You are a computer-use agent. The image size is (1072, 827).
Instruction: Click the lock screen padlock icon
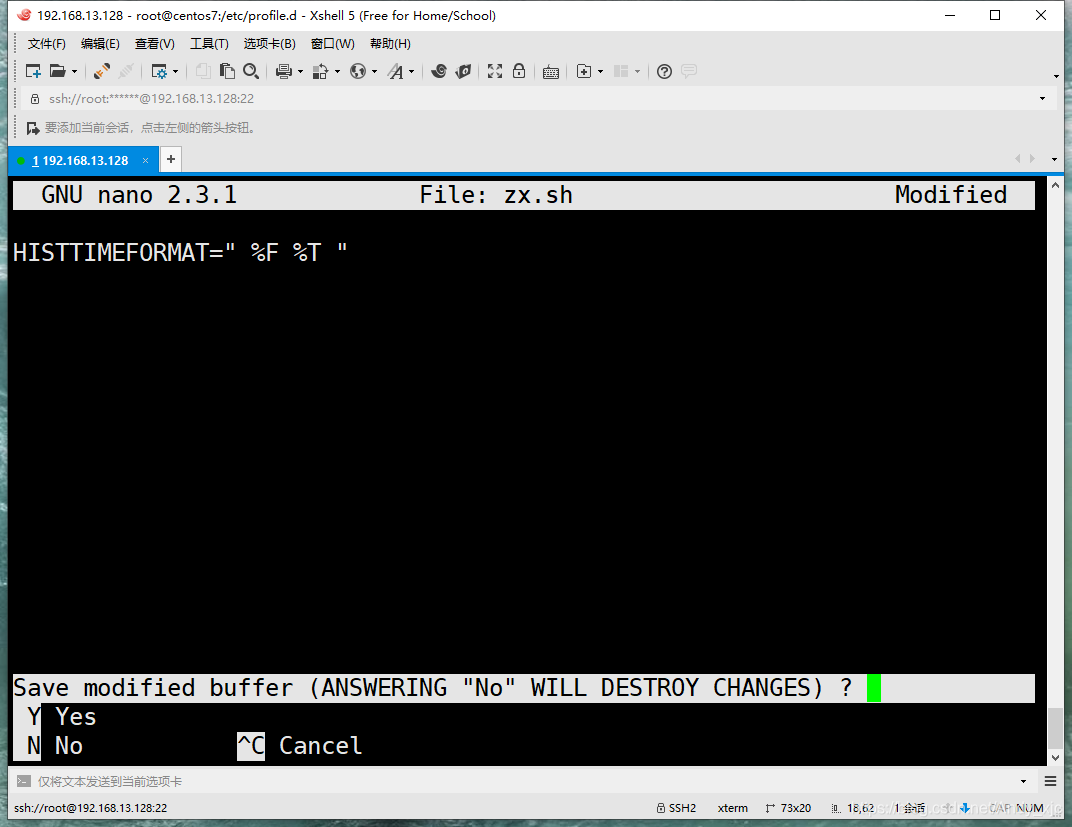519,71
